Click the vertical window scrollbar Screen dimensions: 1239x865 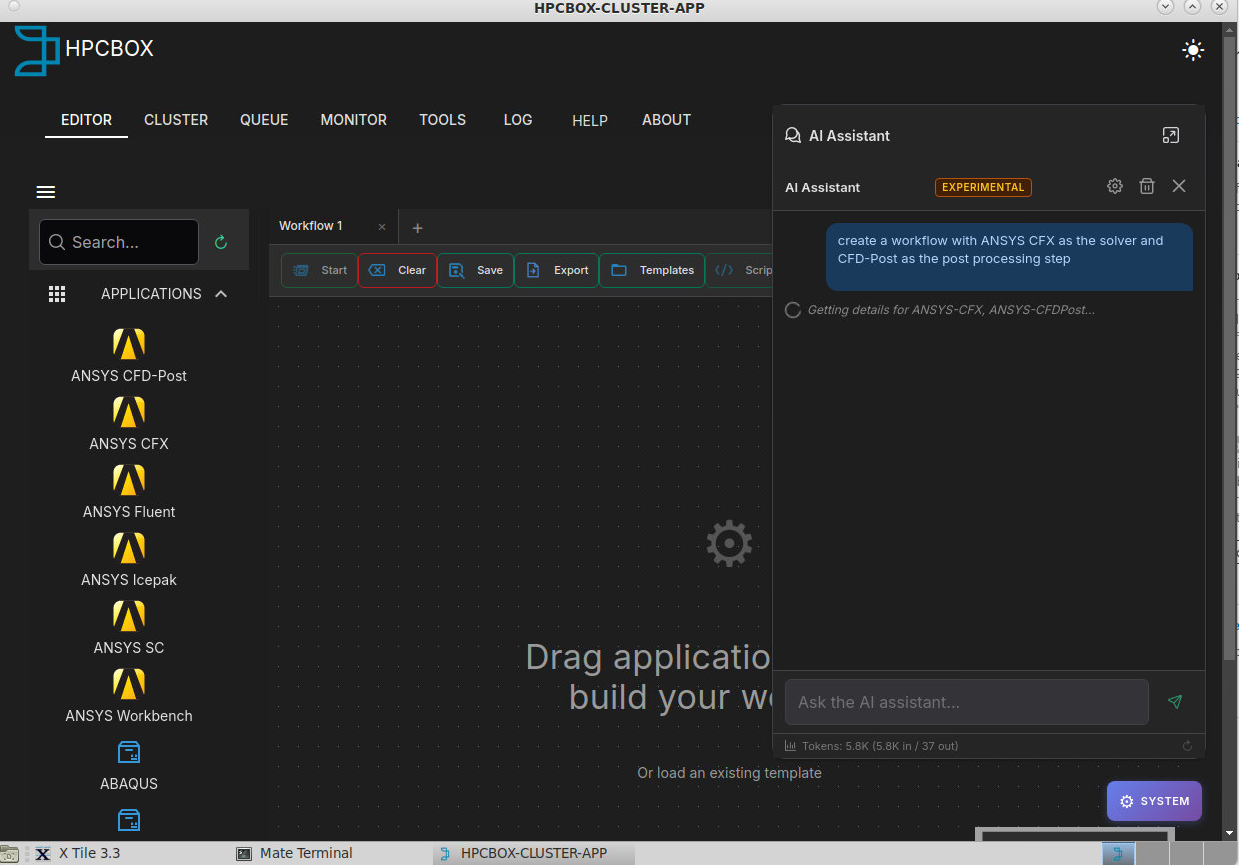[1230, 350]
